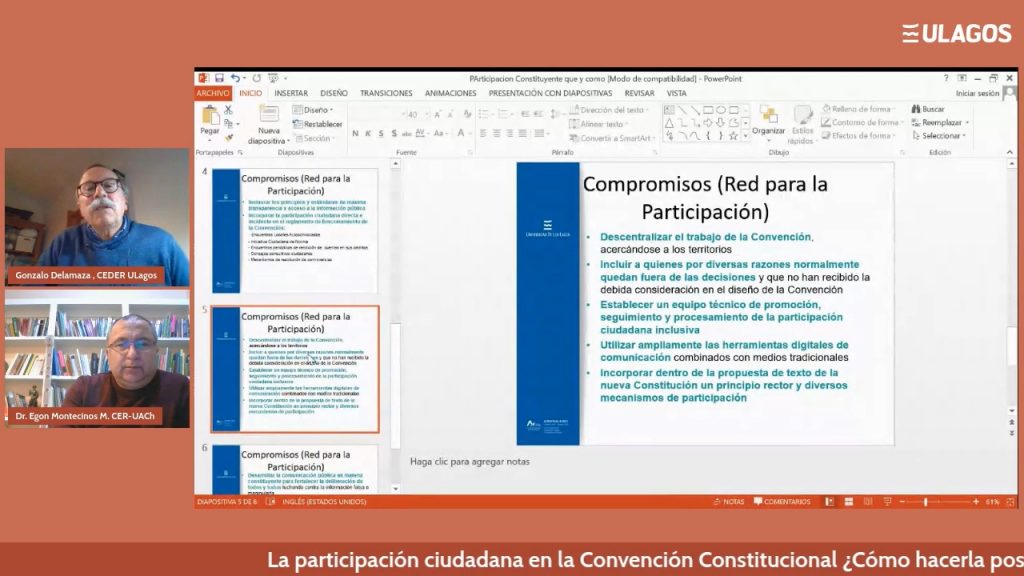The height and width of the screenshot is (576, 1024).
Task: Click the Cut scissors icon
Action: point(228,110)
